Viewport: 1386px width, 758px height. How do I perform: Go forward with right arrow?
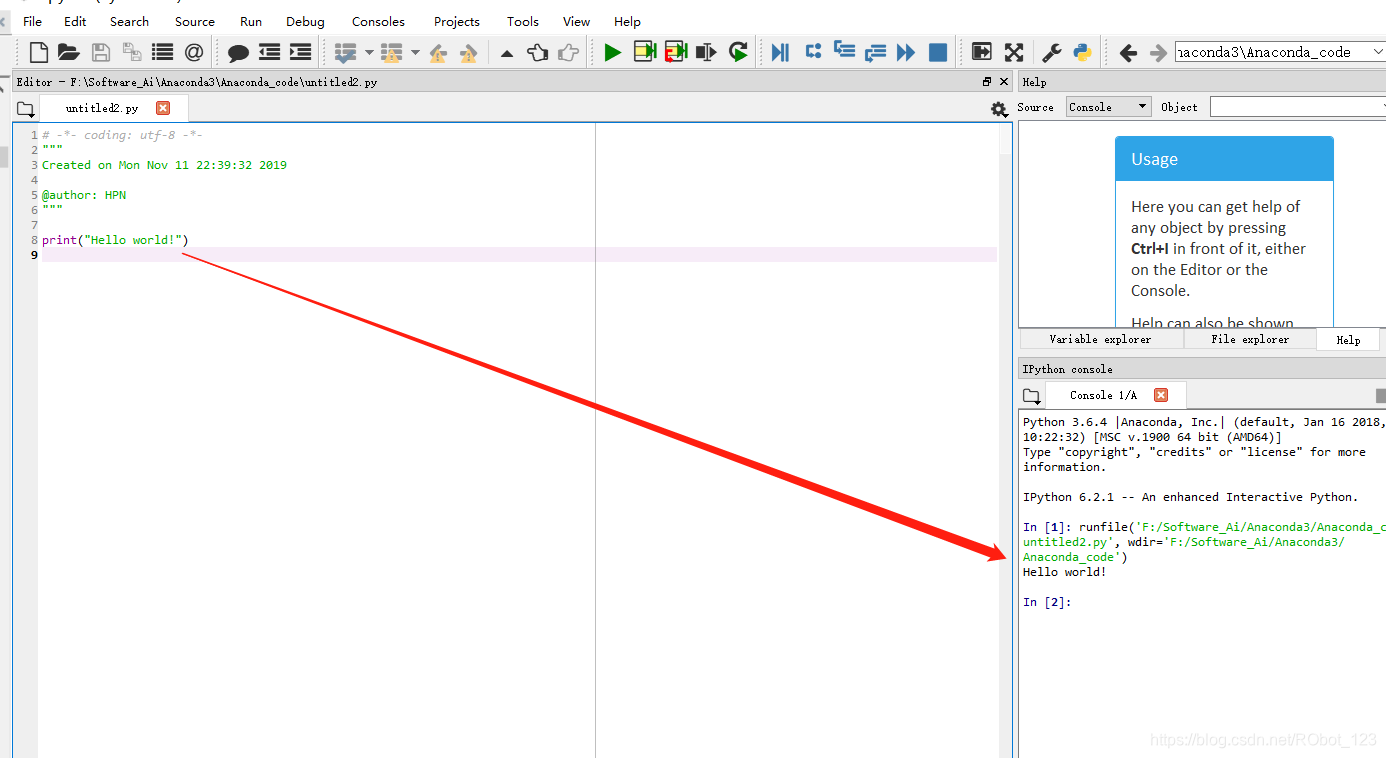tap(1158, 52)
